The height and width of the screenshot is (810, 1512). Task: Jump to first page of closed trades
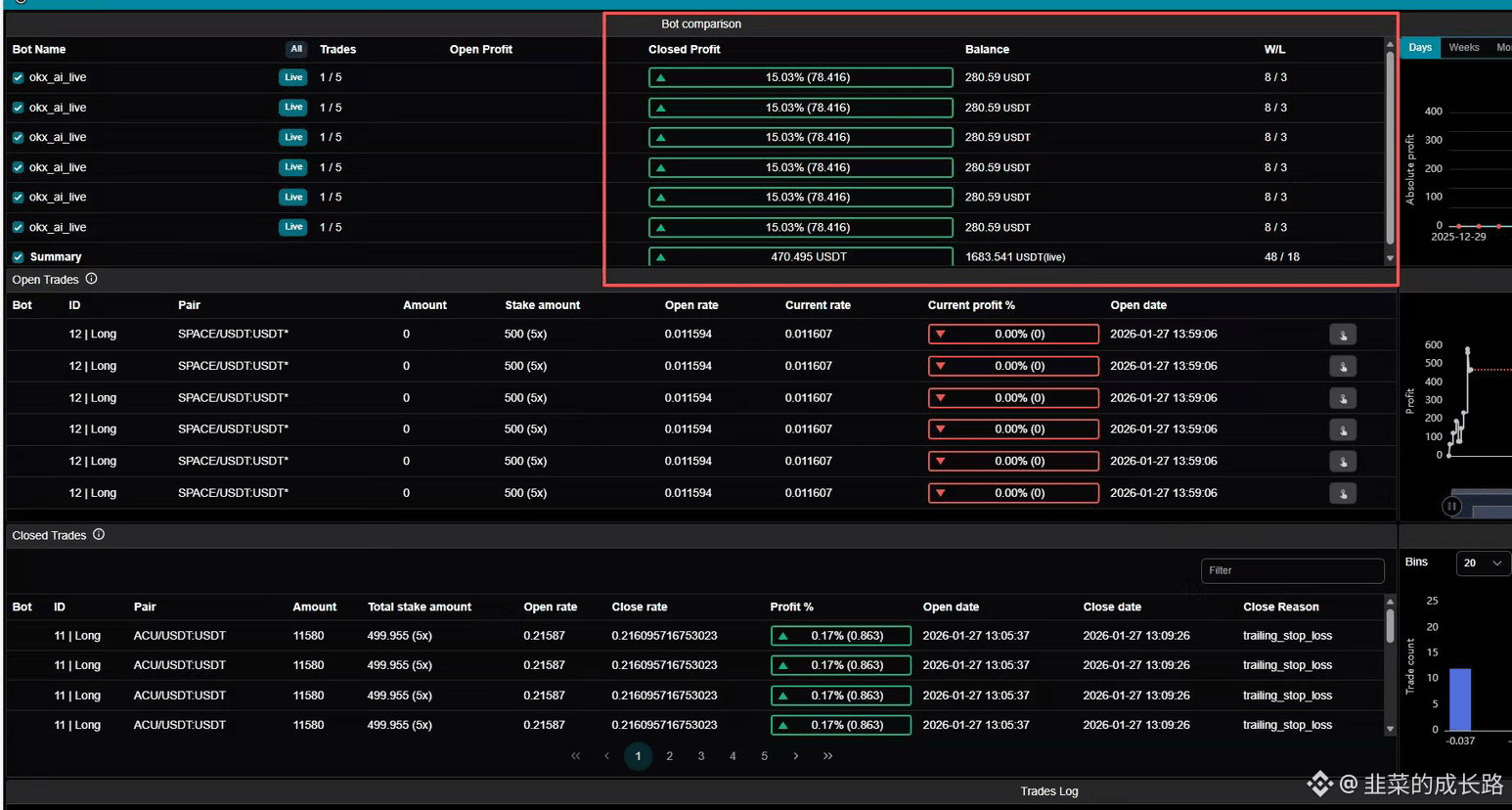point(575,756)
